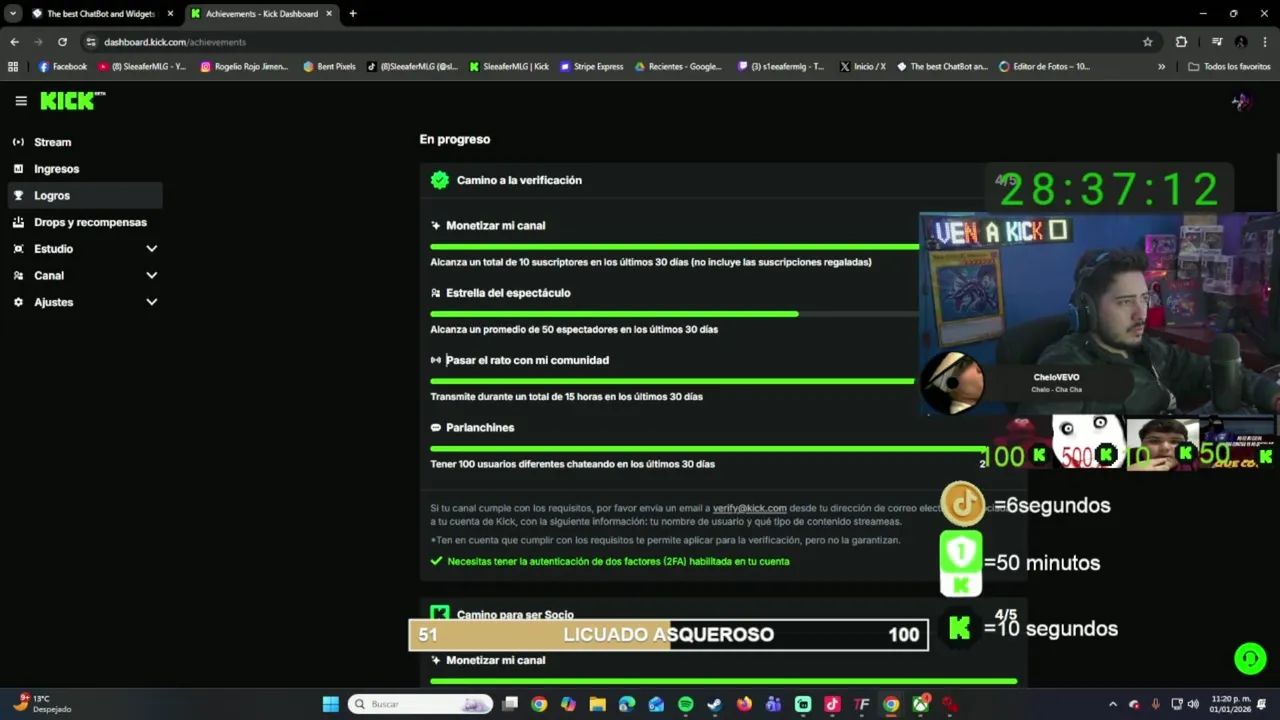This screenshot has height=720, width=1280.
Task: Bookmark this page with the star
Action: coord(1148,42)
